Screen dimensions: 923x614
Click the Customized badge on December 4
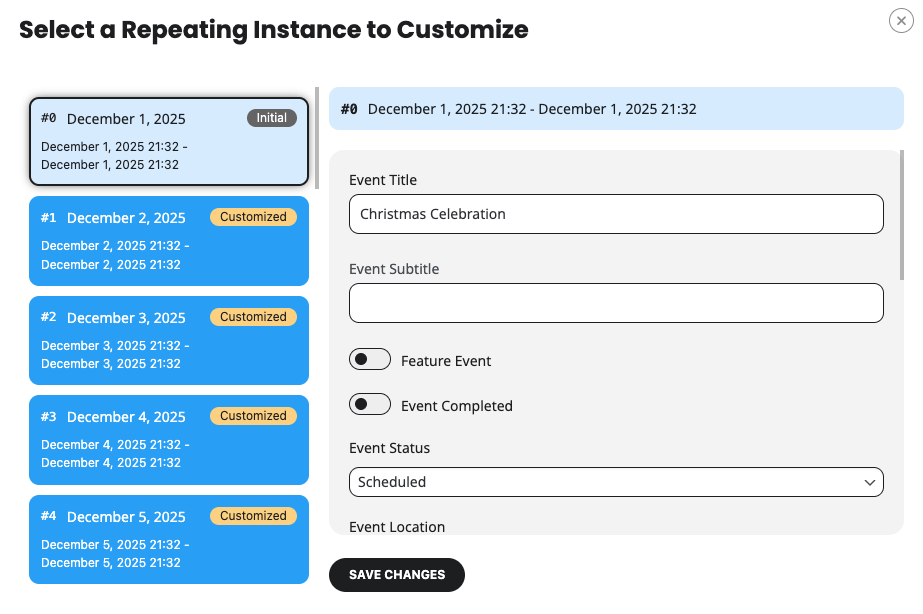click(x=253, y=416)
